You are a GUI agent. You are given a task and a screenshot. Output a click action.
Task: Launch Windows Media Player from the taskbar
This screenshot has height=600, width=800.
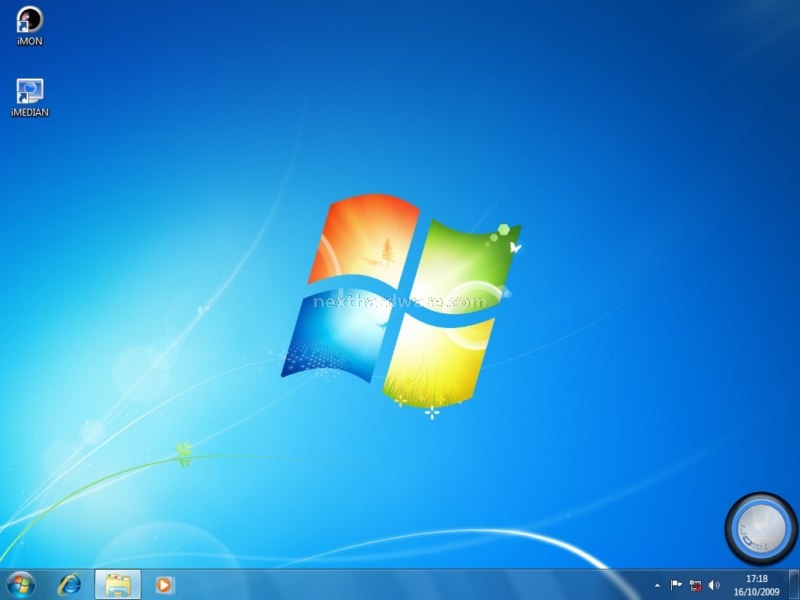tap(164, 585)
